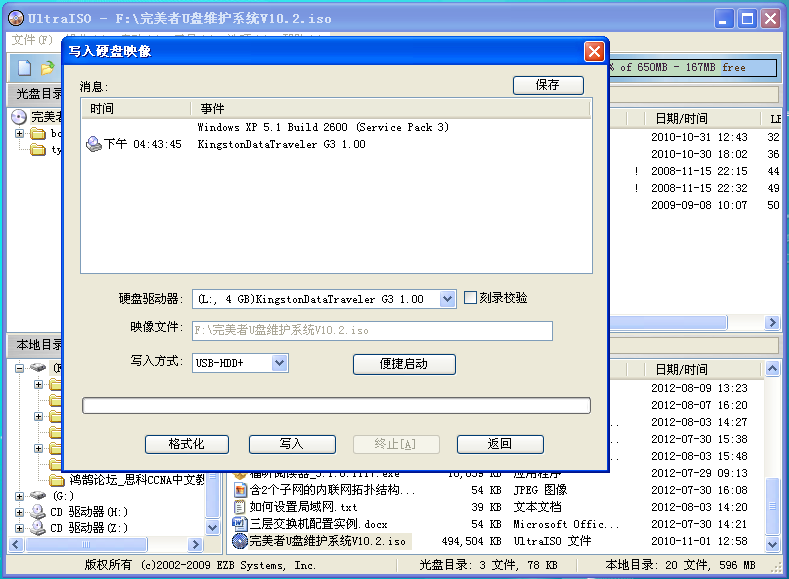Image resolution: width=789 pixels, height=579 pixels.
Task: Click the local tree horizontal scroll right arrow
Action: pyautogui.click(x=195, y=544)
